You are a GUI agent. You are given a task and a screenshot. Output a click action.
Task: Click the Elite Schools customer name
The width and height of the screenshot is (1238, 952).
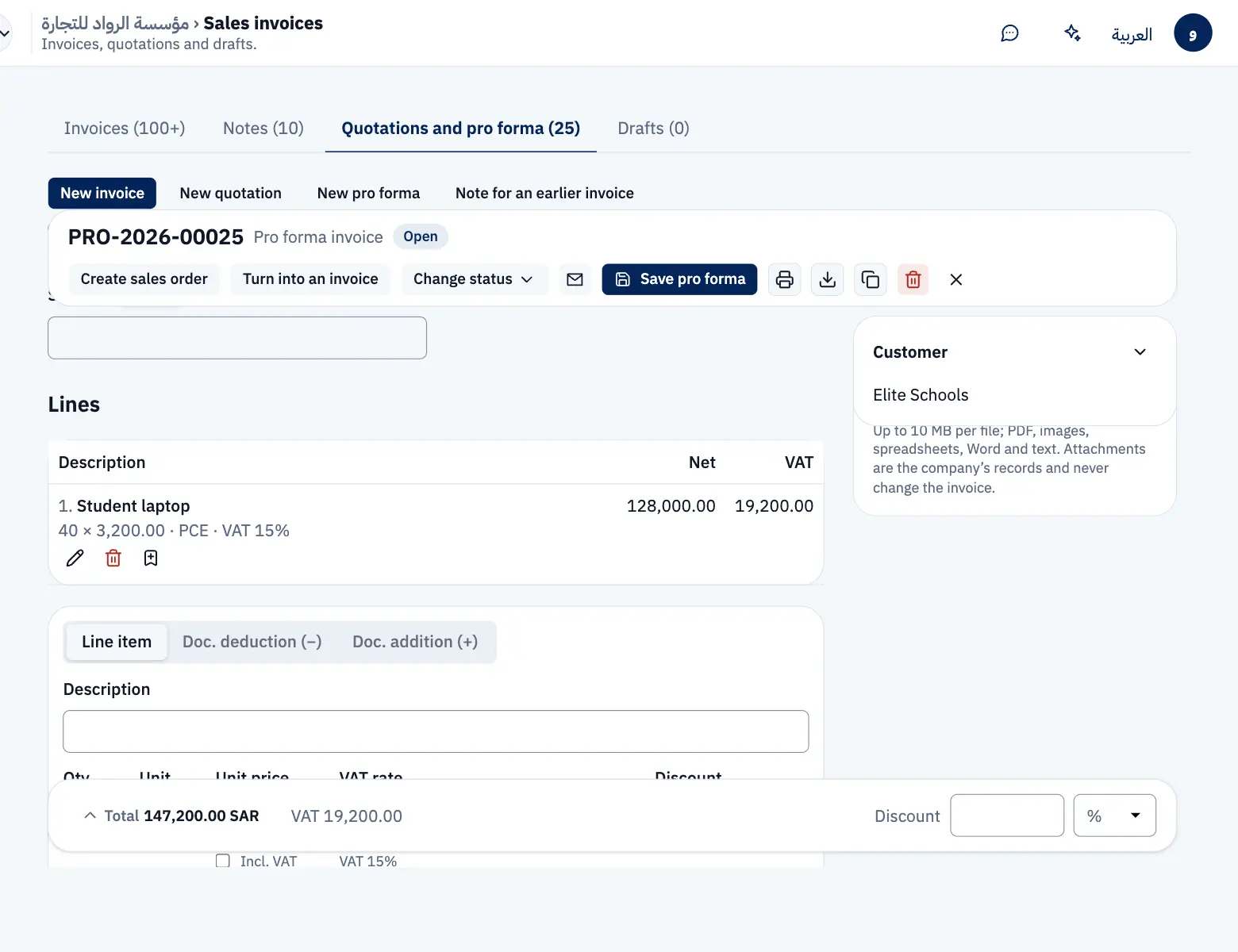[921, 395]
